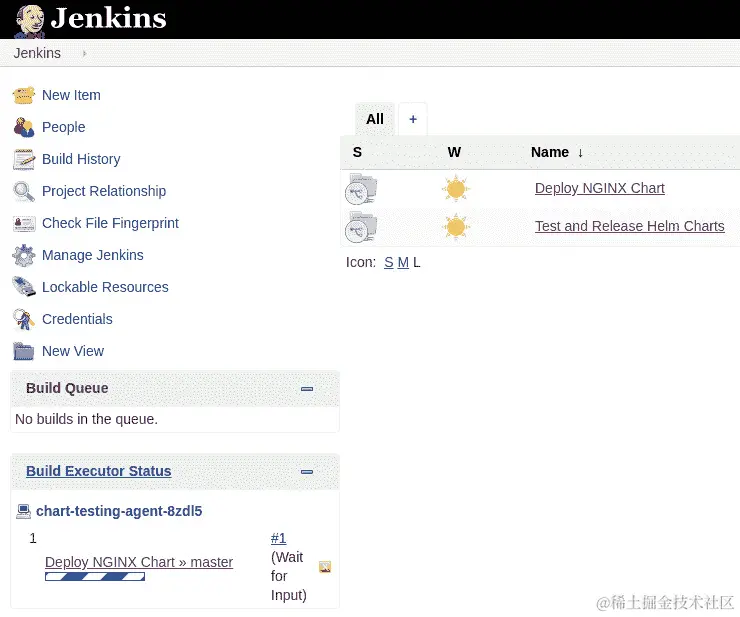Open the People page link
Viewport: 740px width, 617px height.
[64, 127]
